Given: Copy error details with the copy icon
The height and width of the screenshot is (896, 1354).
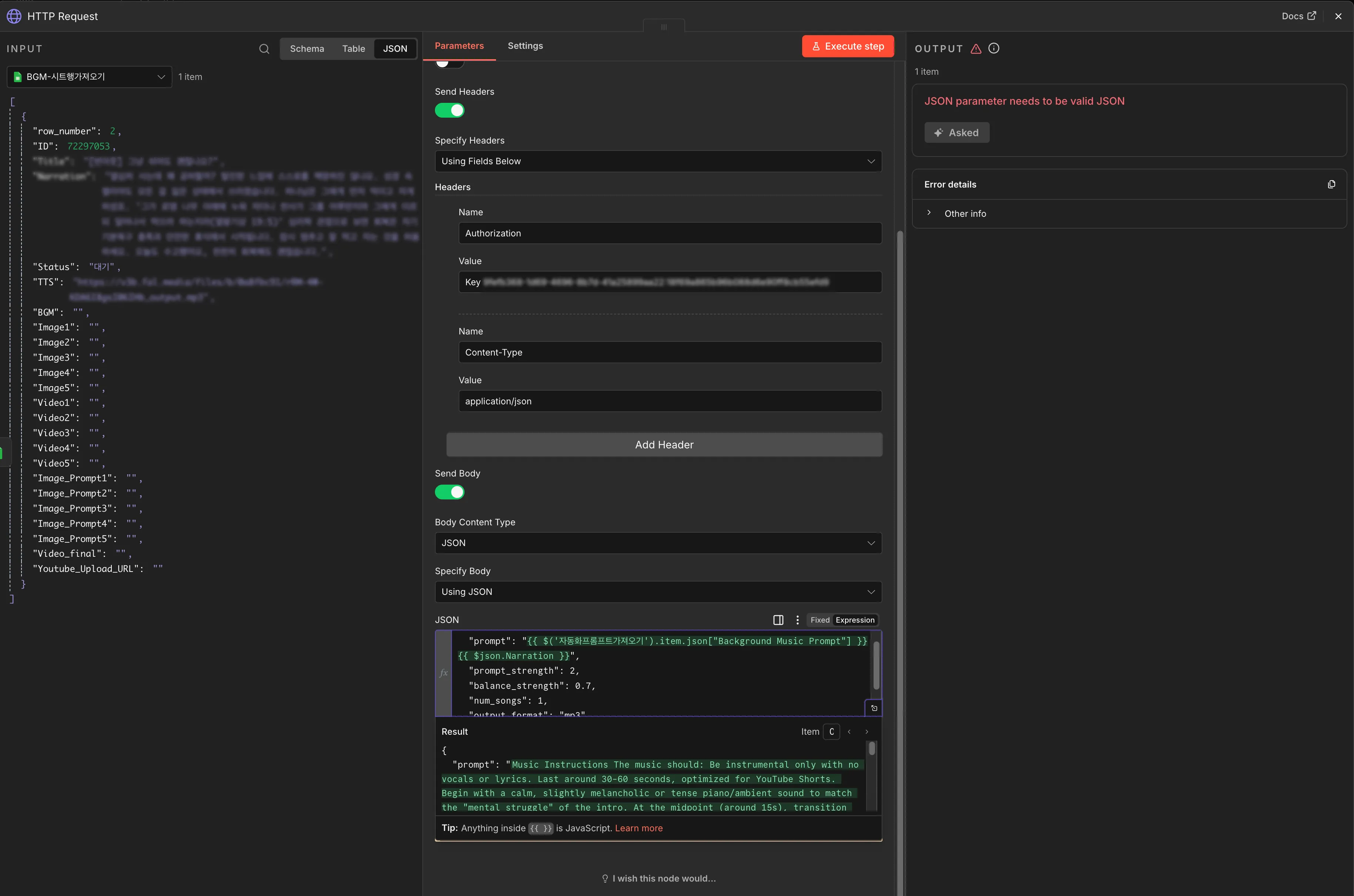Looking at the screenshot, I should [1331, 185].
